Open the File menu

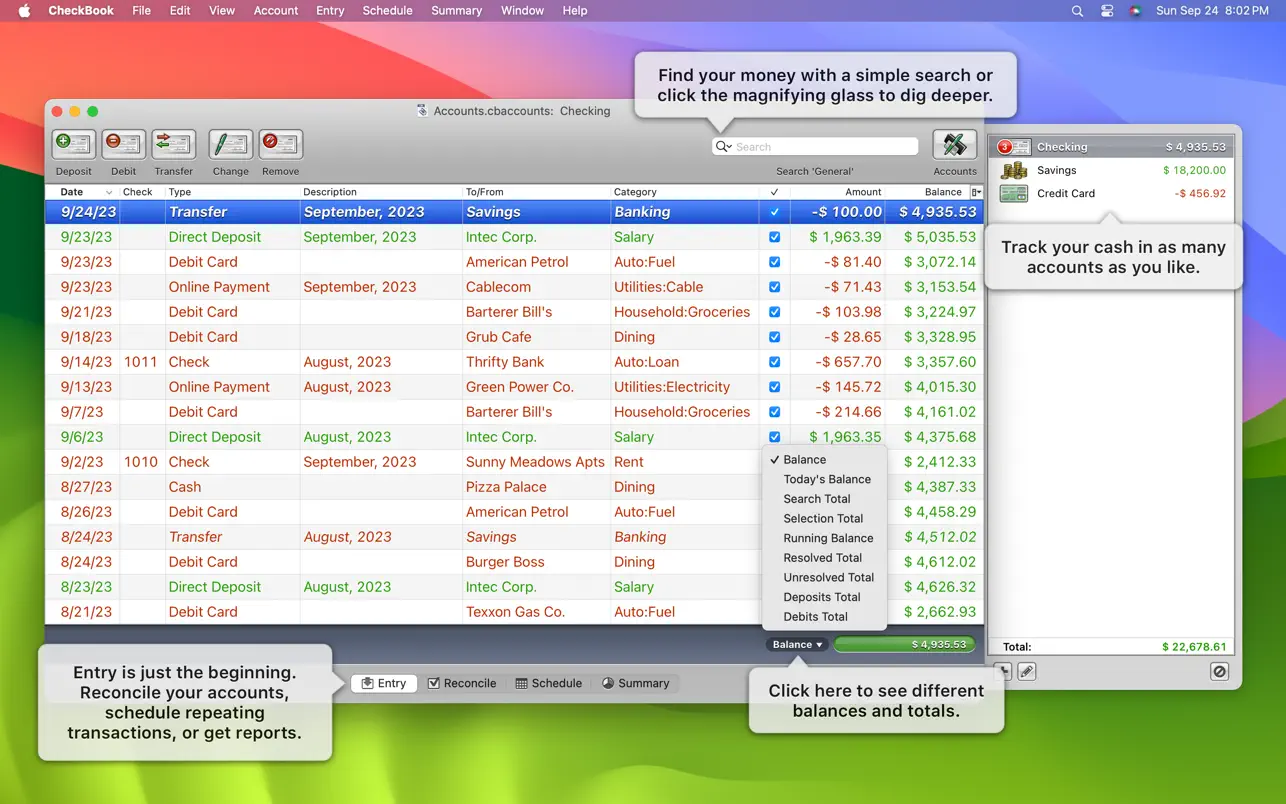[x=142, y=10]
